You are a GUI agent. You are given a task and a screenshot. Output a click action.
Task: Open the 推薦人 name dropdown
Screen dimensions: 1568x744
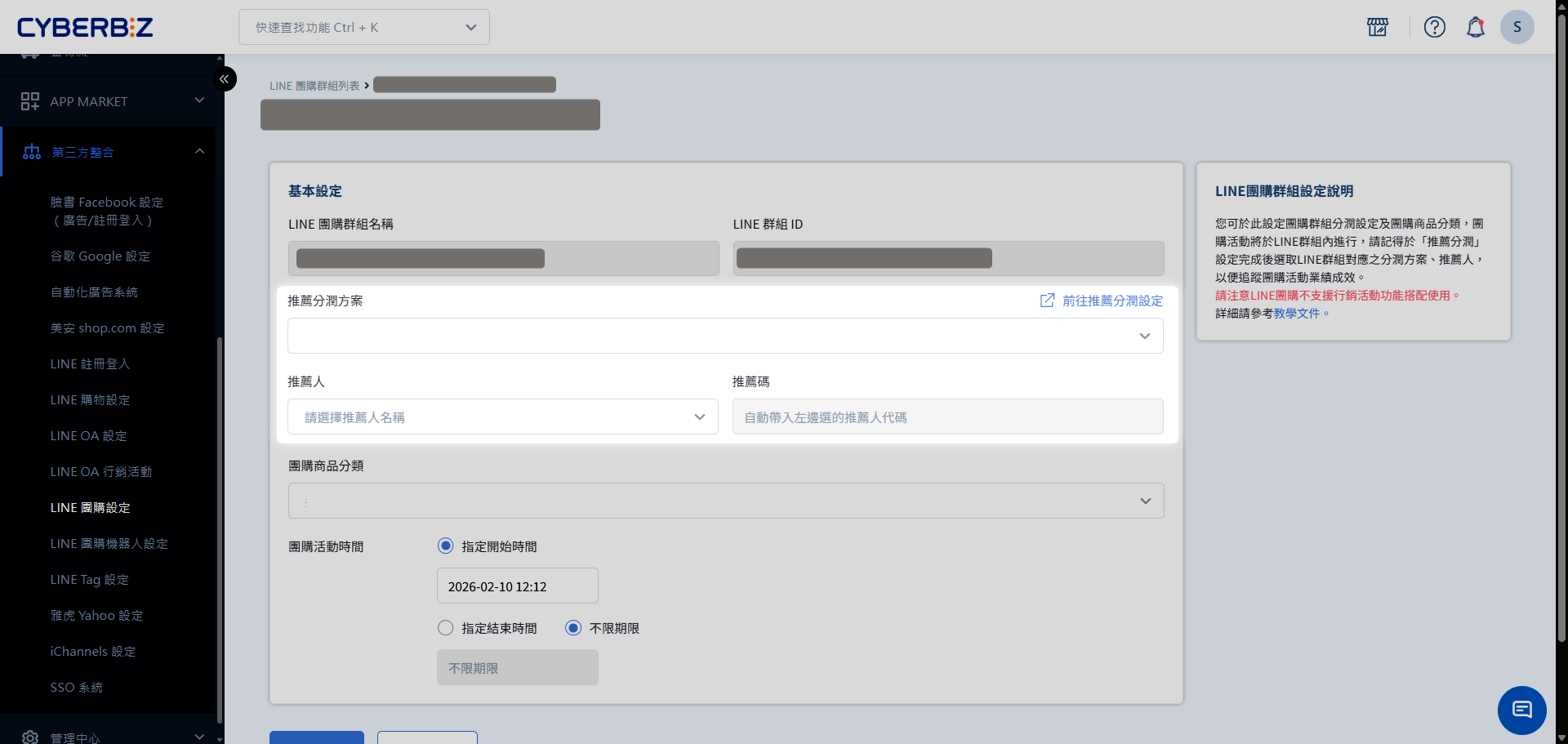tap(502, 417)
